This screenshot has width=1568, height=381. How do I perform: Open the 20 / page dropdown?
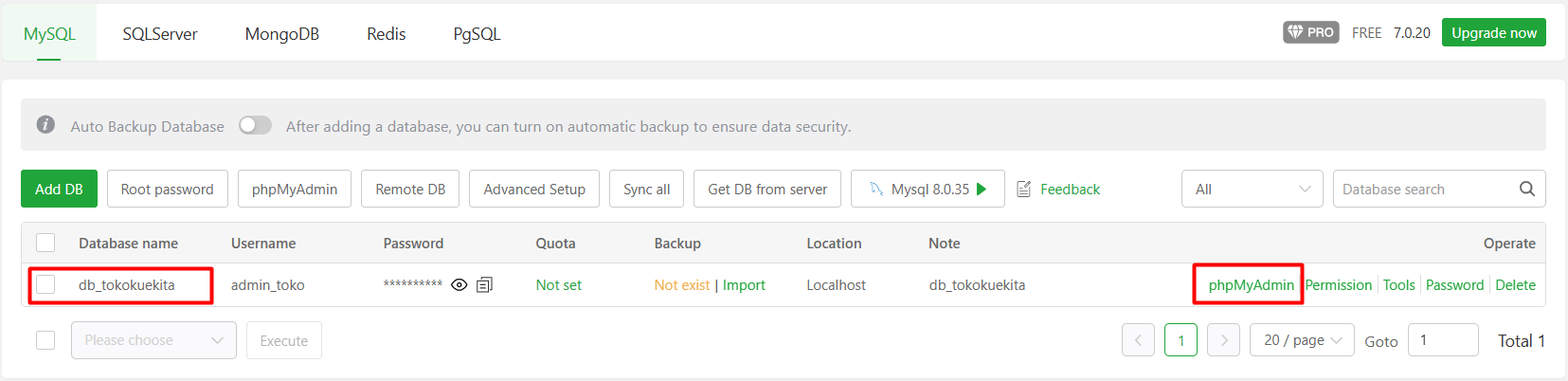tap(1303, 340)
